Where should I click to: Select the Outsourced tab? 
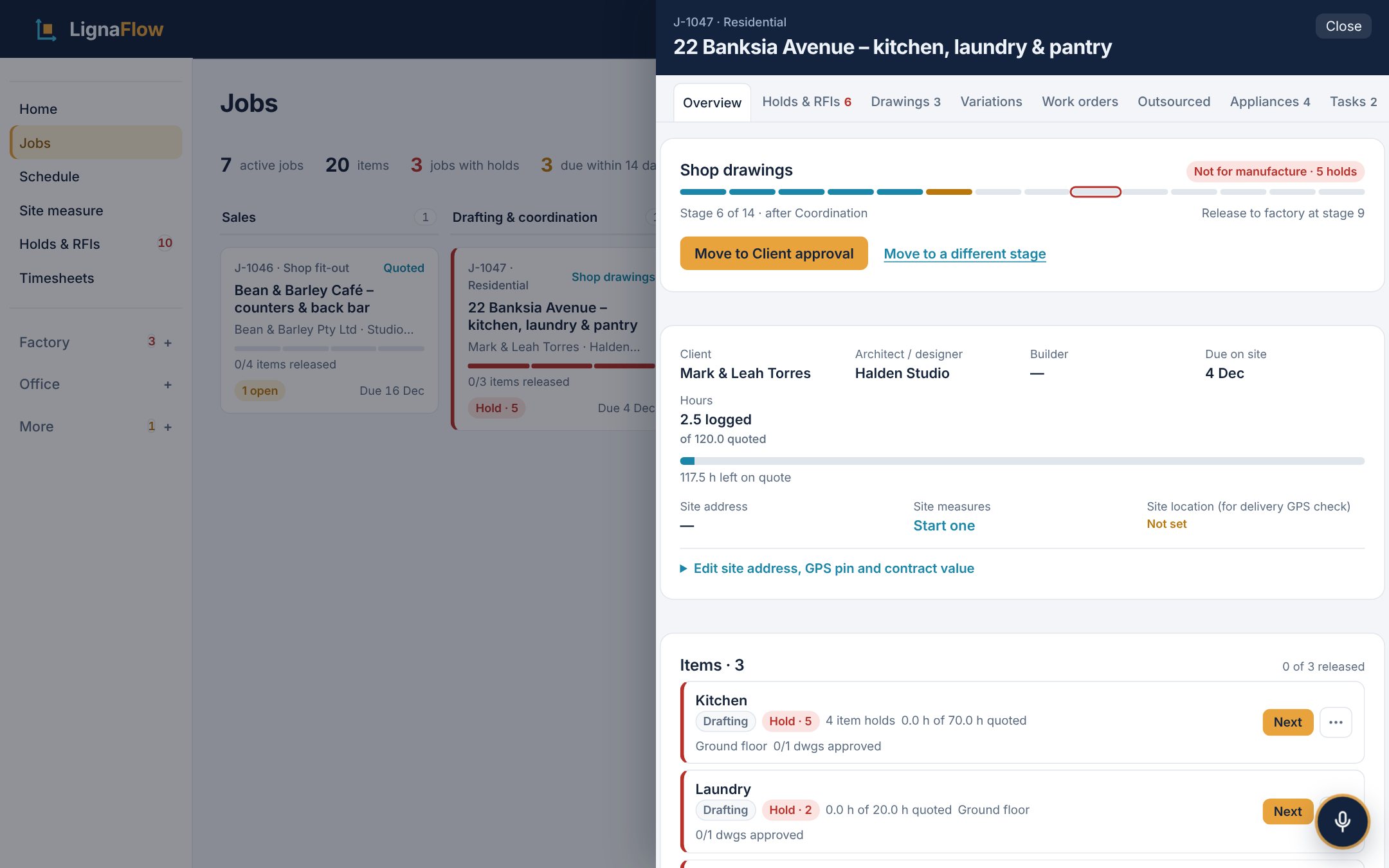pyautogui.click(x=1174, y=102)
